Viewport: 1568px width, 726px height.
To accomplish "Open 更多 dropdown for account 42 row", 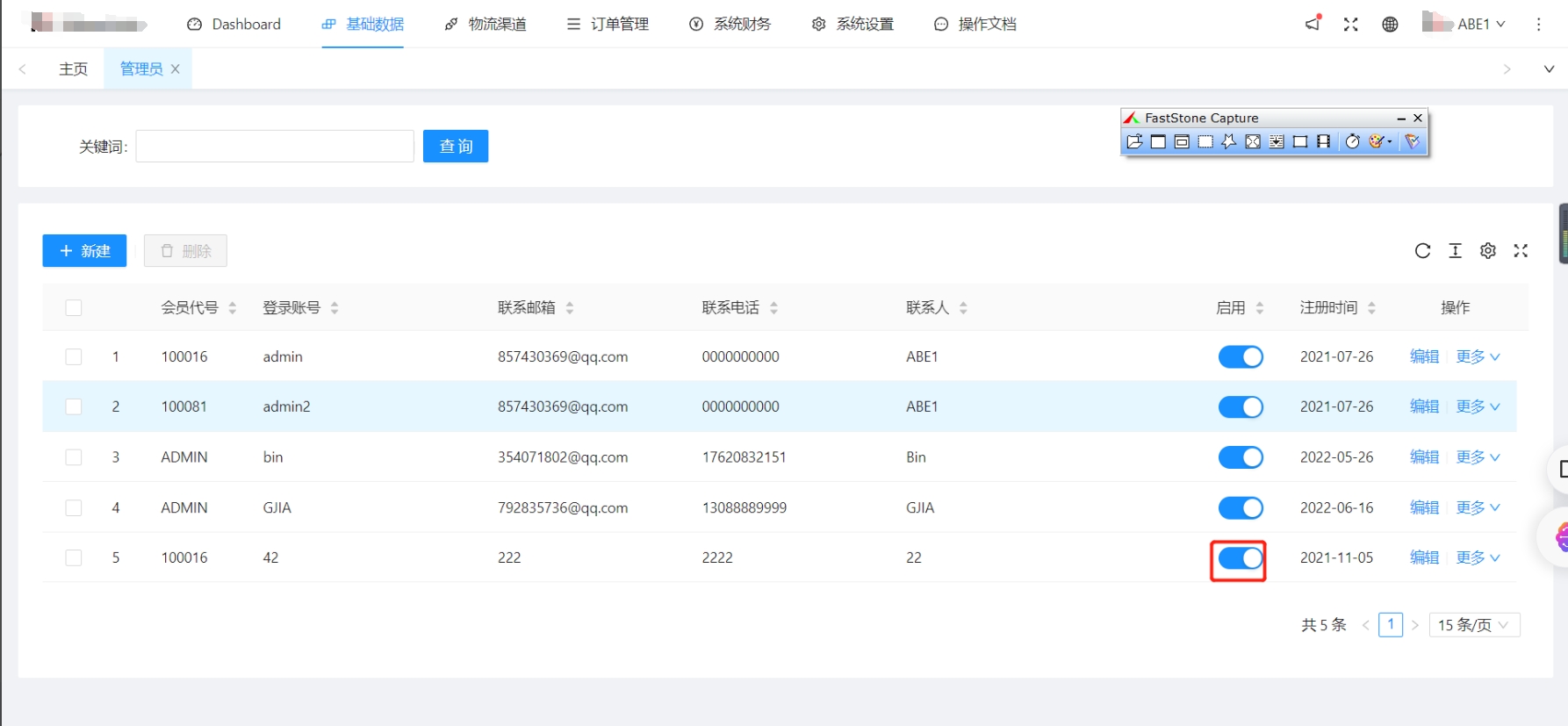I will coord(1478,558).
